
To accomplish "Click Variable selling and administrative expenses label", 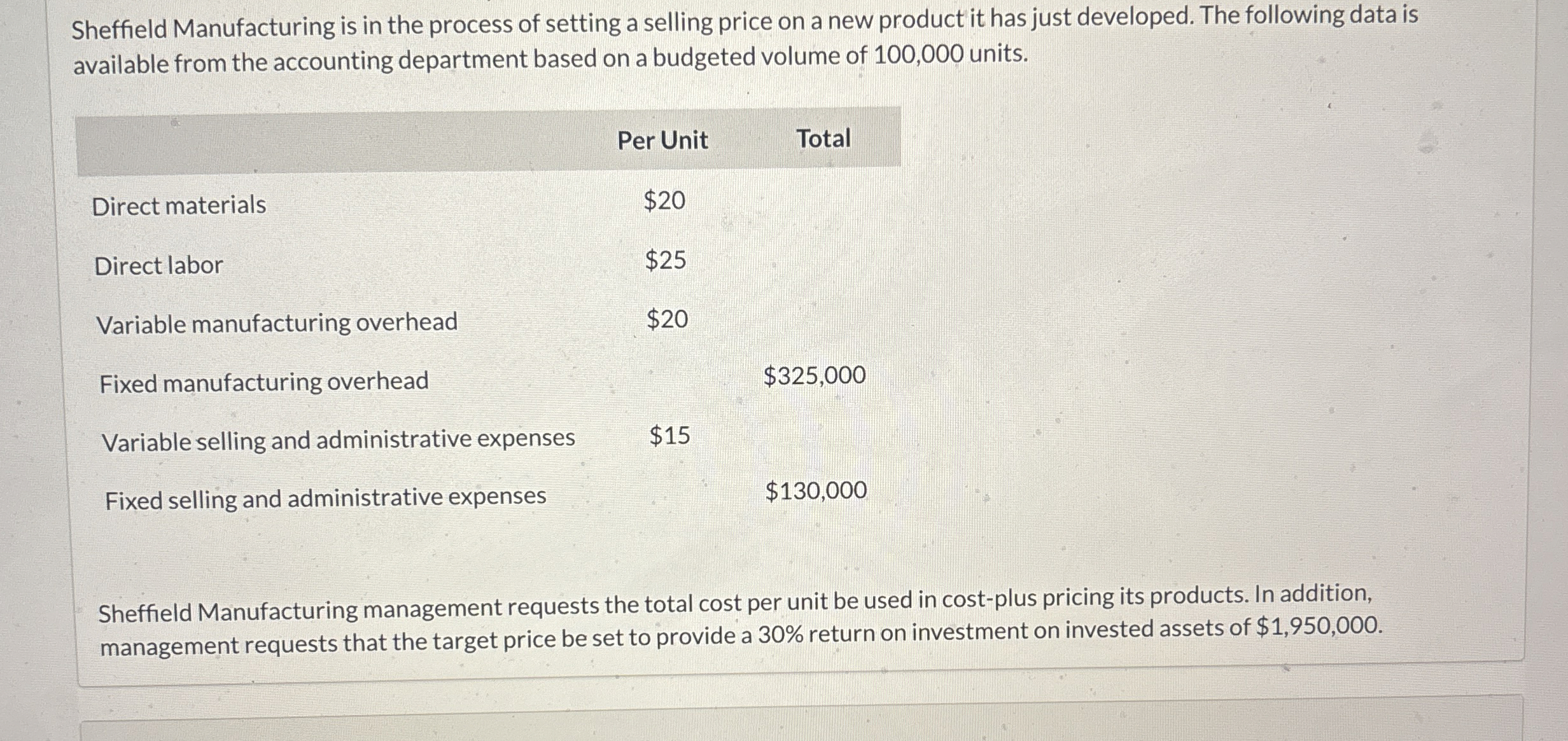I will pos(338,440).
